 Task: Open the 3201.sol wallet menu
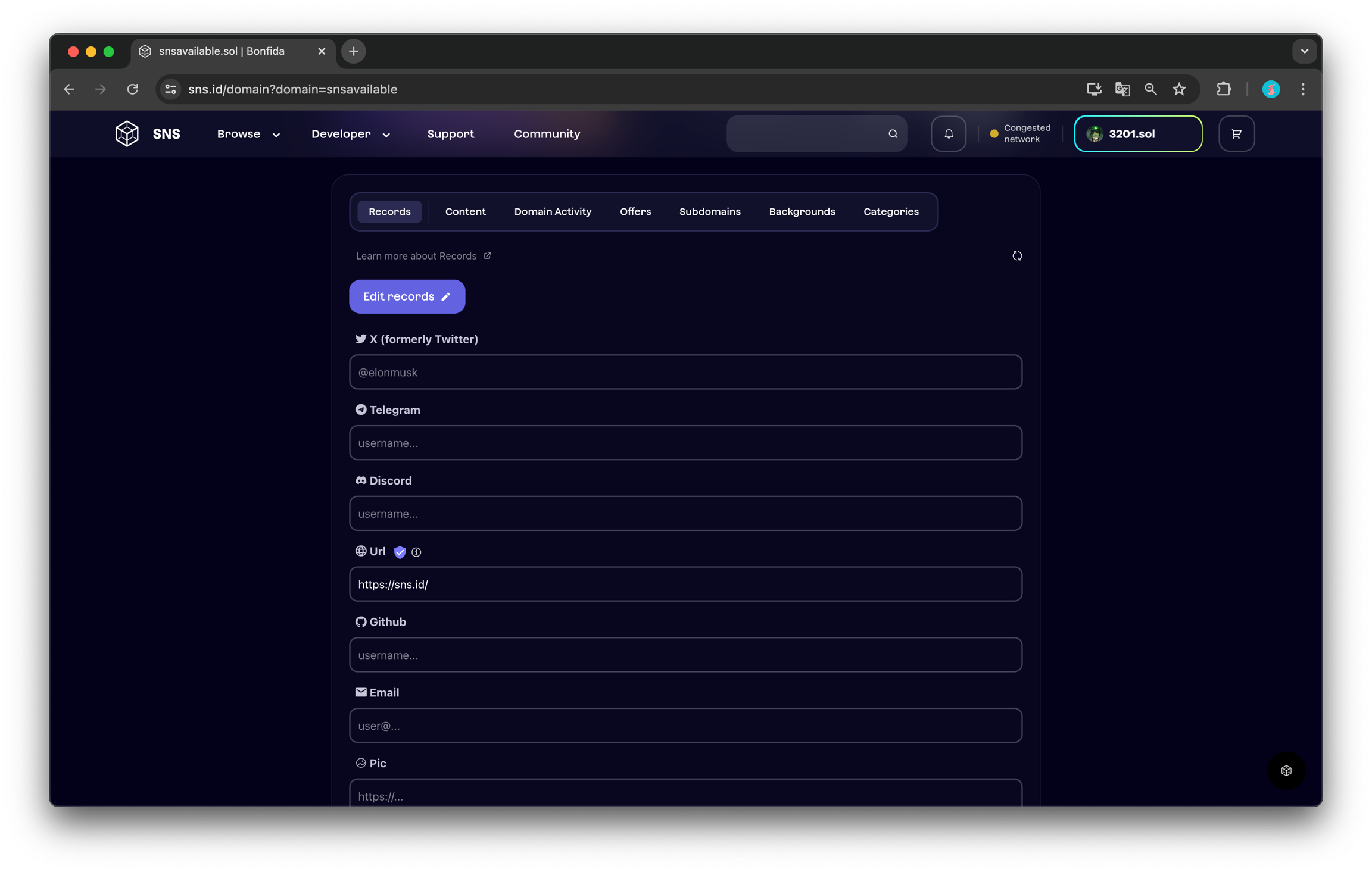point(1137,134)
